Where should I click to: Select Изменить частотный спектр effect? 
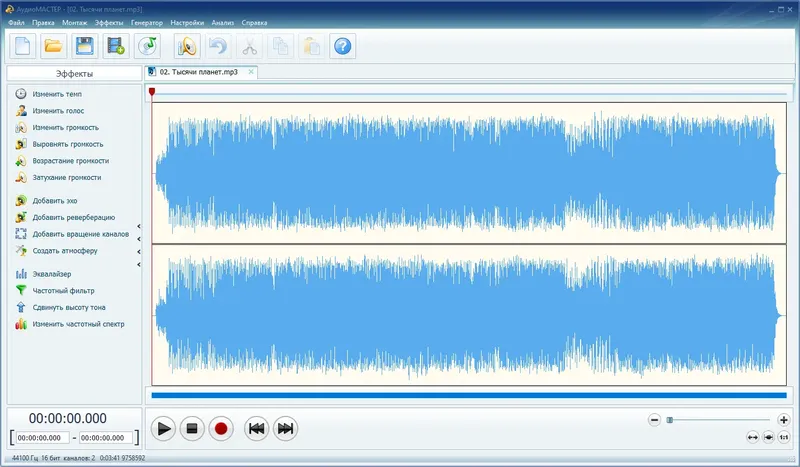point(70,324)
